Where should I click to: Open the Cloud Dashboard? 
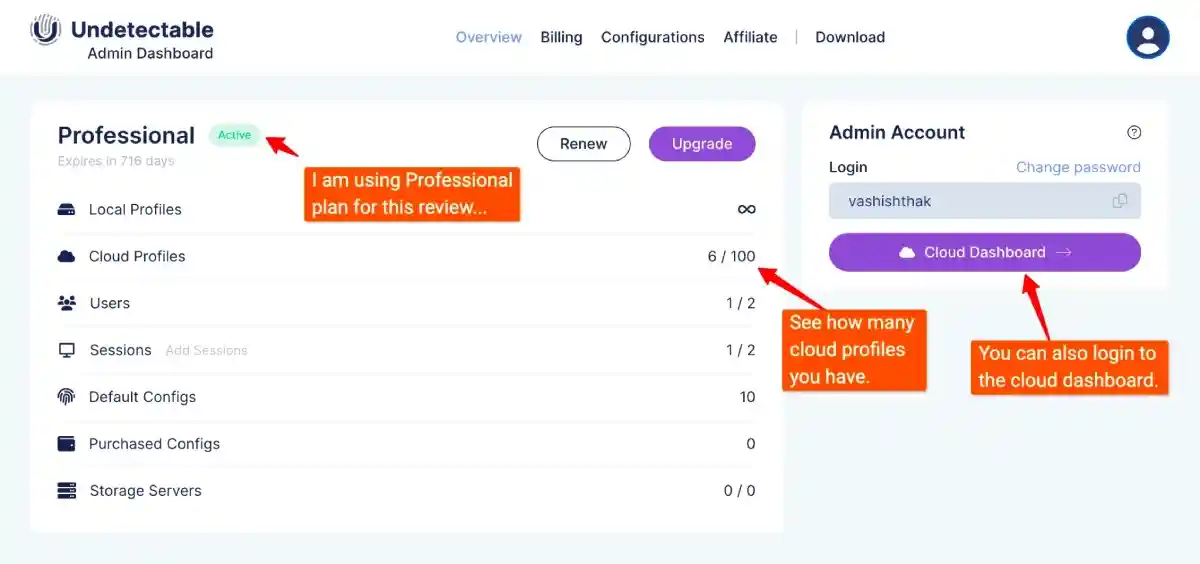point(985,252)
